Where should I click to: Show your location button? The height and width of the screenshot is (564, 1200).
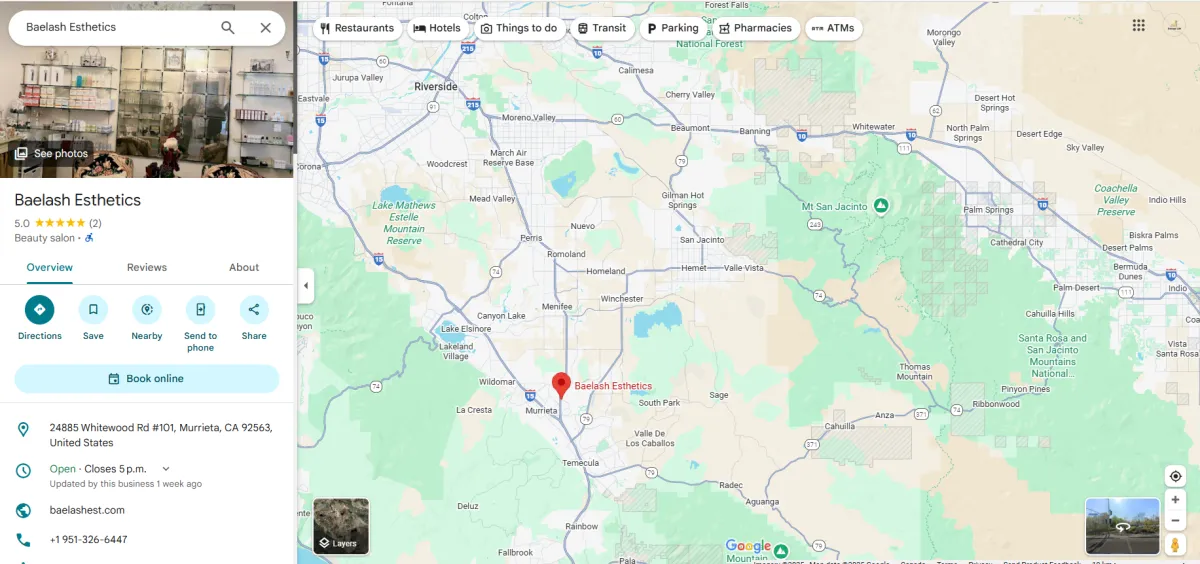(x=1175, y=476)
